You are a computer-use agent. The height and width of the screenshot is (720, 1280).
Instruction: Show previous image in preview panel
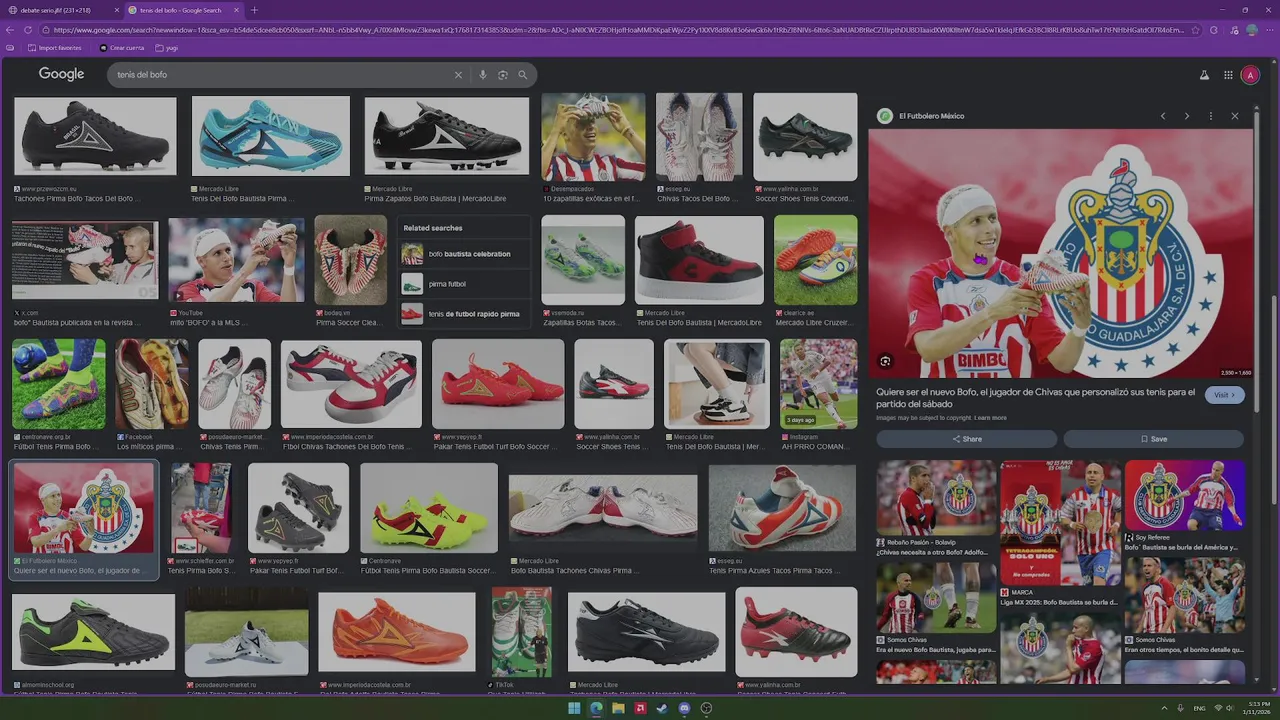1163,116
